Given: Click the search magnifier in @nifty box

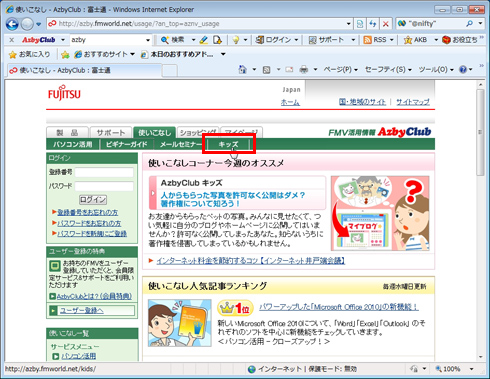Looking at the screenshot, I should [x=469, y=23].
